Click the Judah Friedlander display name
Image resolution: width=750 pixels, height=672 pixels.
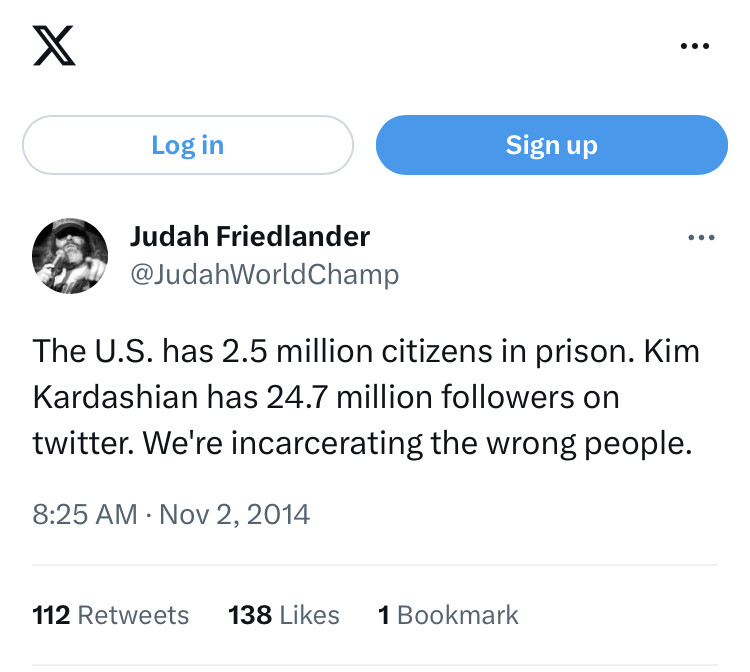click(x=249, y=237)
